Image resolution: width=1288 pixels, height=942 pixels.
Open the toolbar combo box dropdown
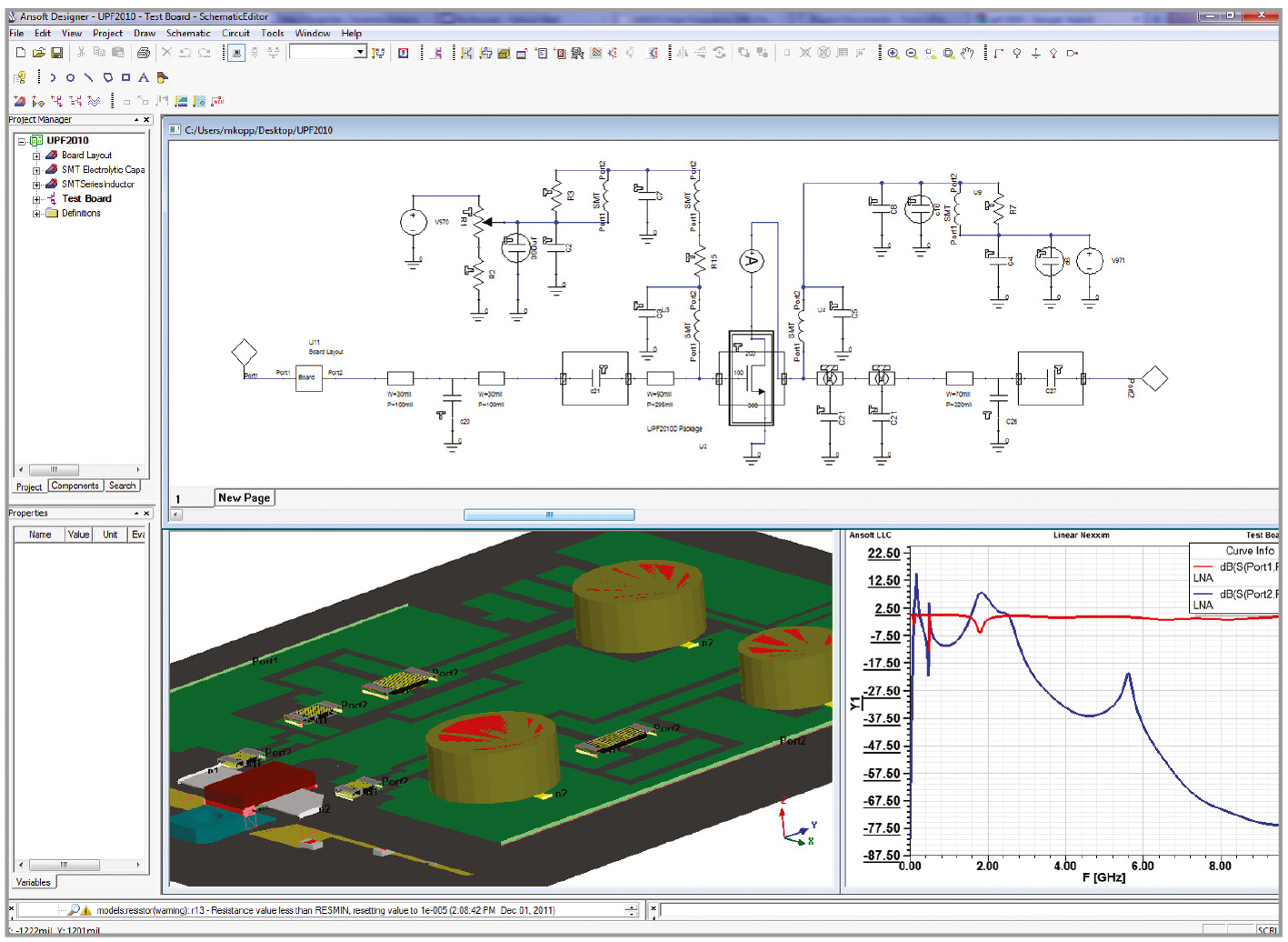tap(360, 53)
